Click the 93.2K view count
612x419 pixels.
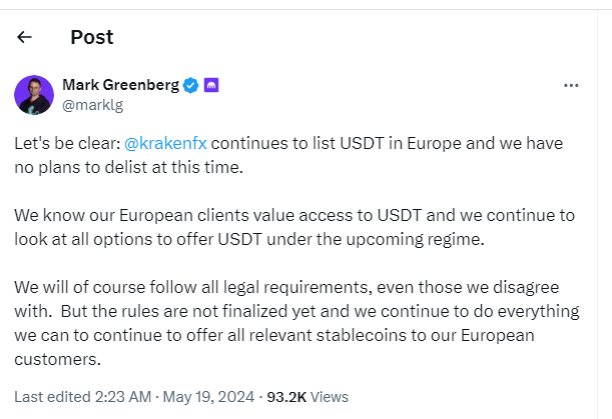click(x=287, y=394)
